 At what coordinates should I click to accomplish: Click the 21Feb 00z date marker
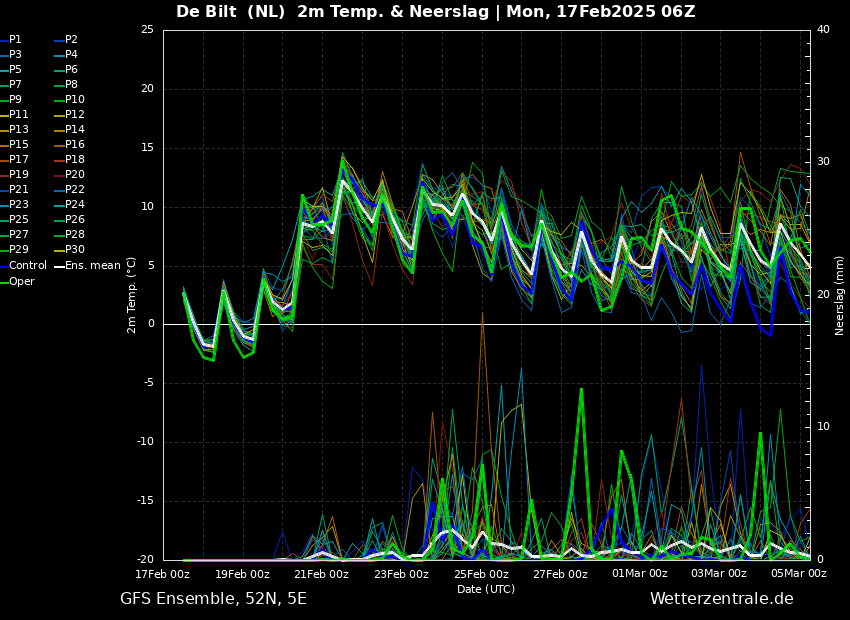[x=322, y=574]
